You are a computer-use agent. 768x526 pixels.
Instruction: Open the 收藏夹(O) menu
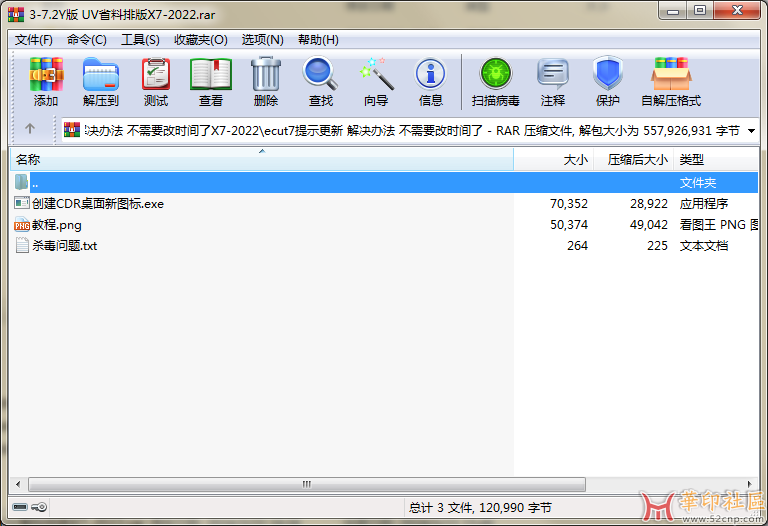pyautogui.click(x=204, y=40)
